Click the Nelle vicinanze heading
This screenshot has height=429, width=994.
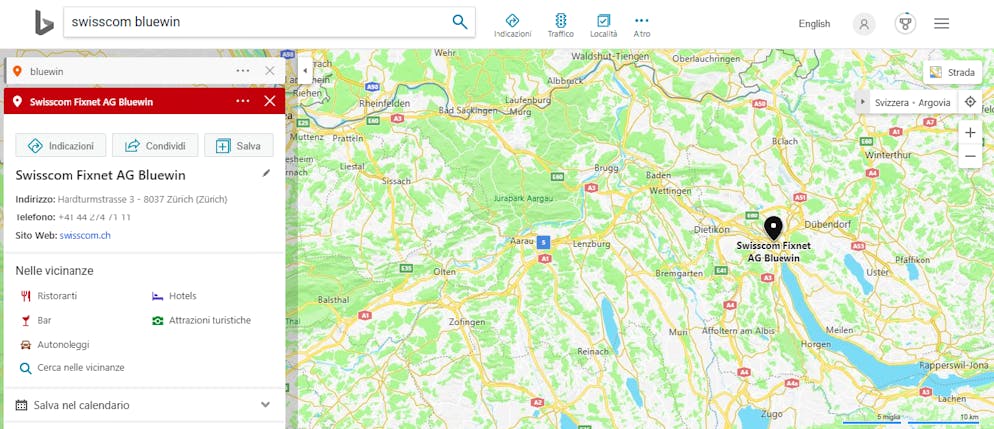click(x=55, y=271)
